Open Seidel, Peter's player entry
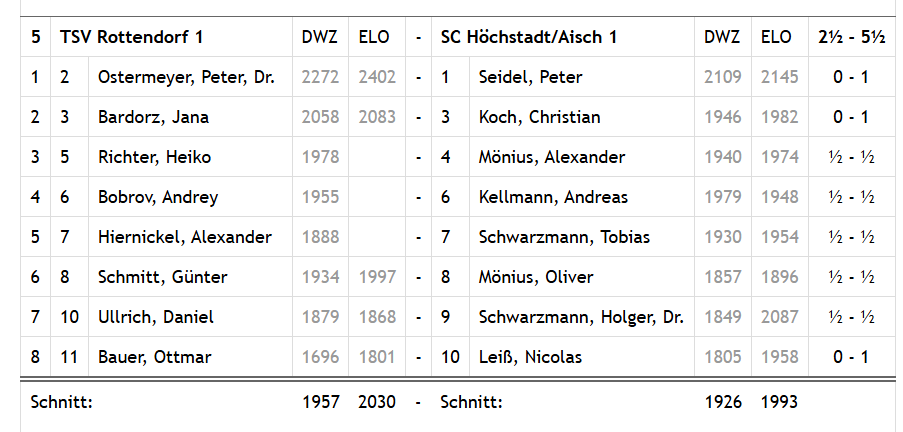This screenshot has width=903, height=432. click(x=530, y=77)
